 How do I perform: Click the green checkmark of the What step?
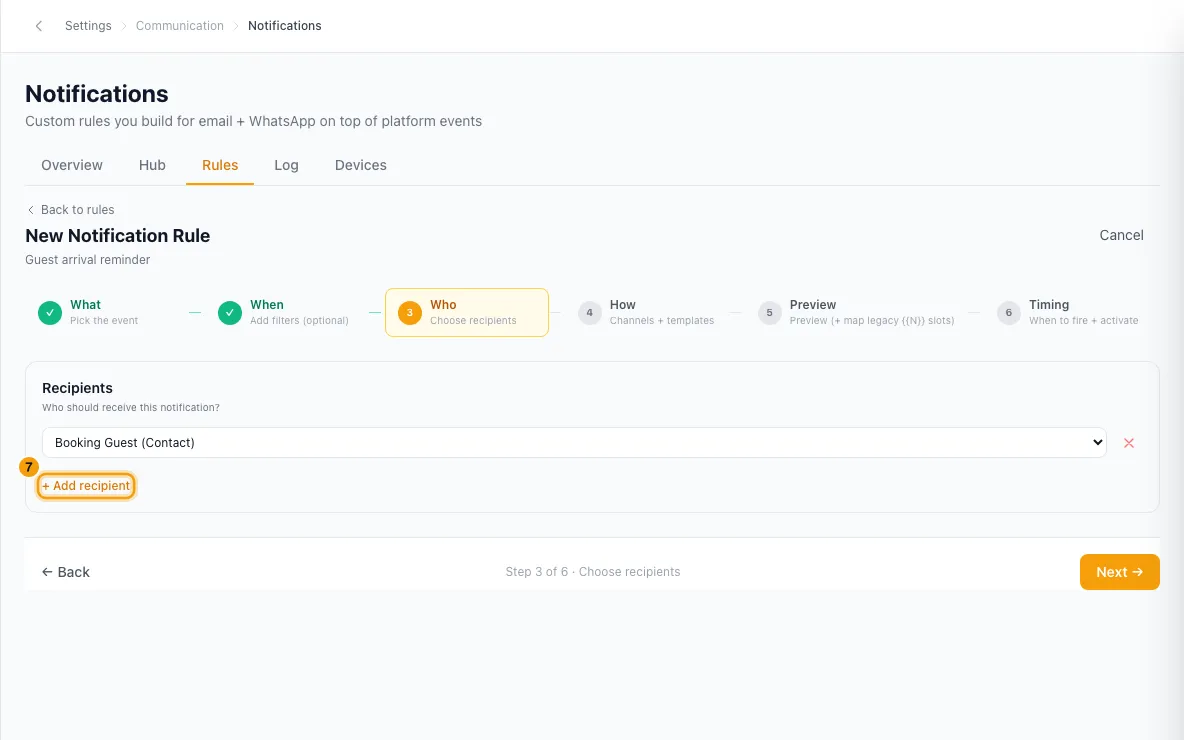pos(50,313)
